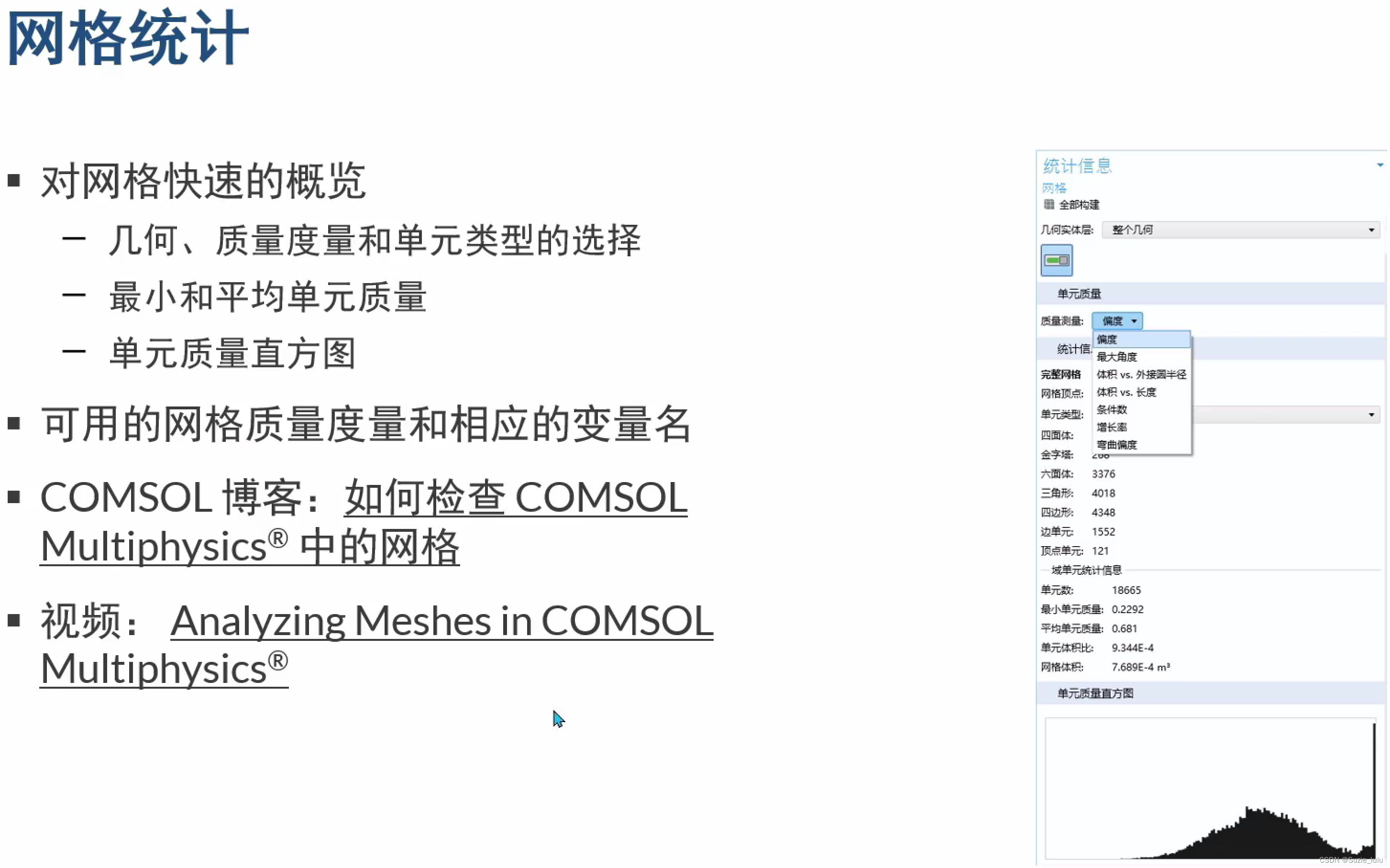Click the 全部构建 mesh build icon
This screenshot has height=868, width=1390.
click(x=1049, y=204)
